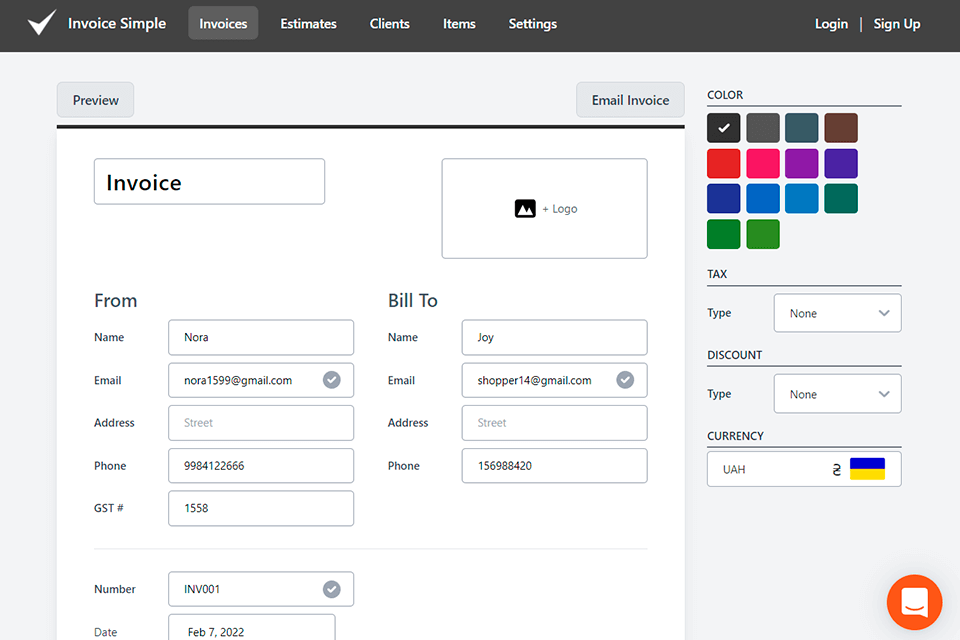This screenshot has width=960, height=640.
Task: Open the UAH currency selector
Action: (x=804, y=469)
